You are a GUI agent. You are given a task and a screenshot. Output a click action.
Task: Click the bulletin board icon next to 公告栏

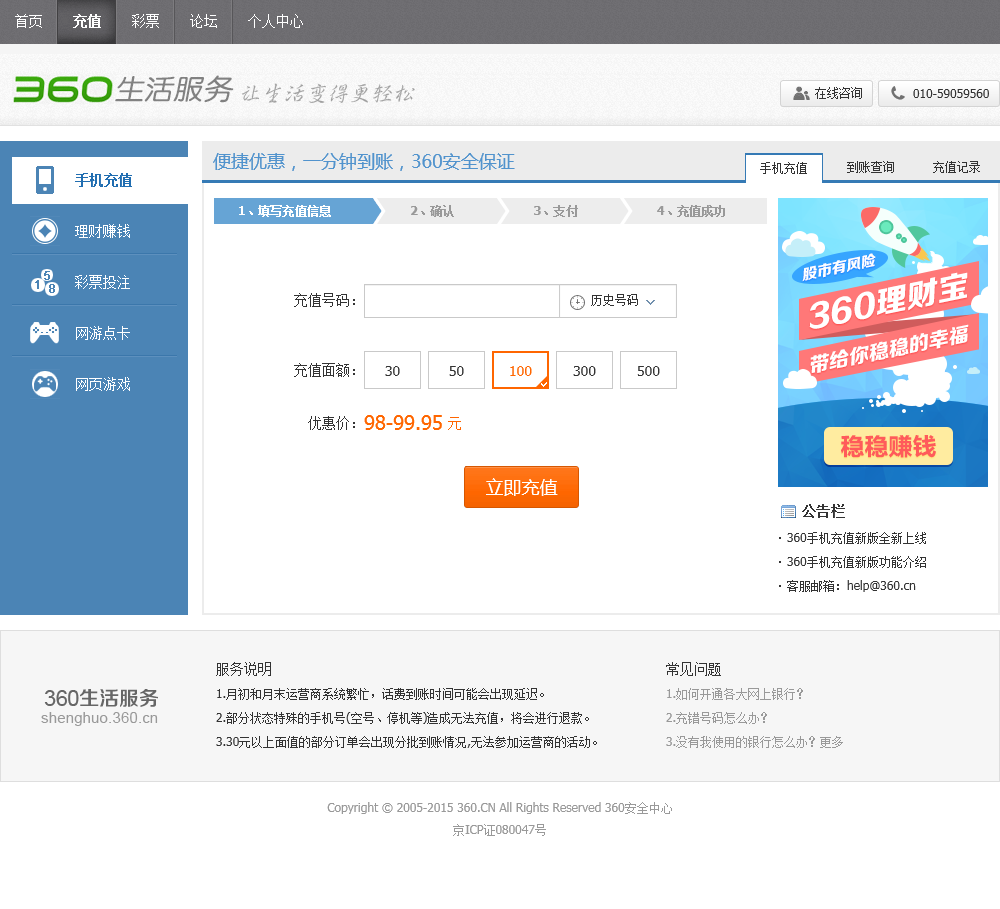[x=788, y=512]
